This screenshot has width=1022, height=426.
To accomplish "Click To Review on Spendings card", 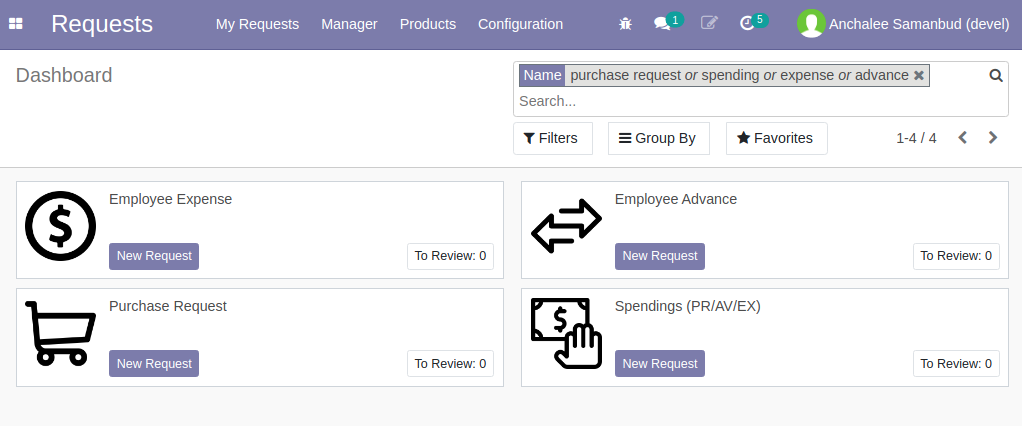I will pyautogui.click(x=956, y=363).
